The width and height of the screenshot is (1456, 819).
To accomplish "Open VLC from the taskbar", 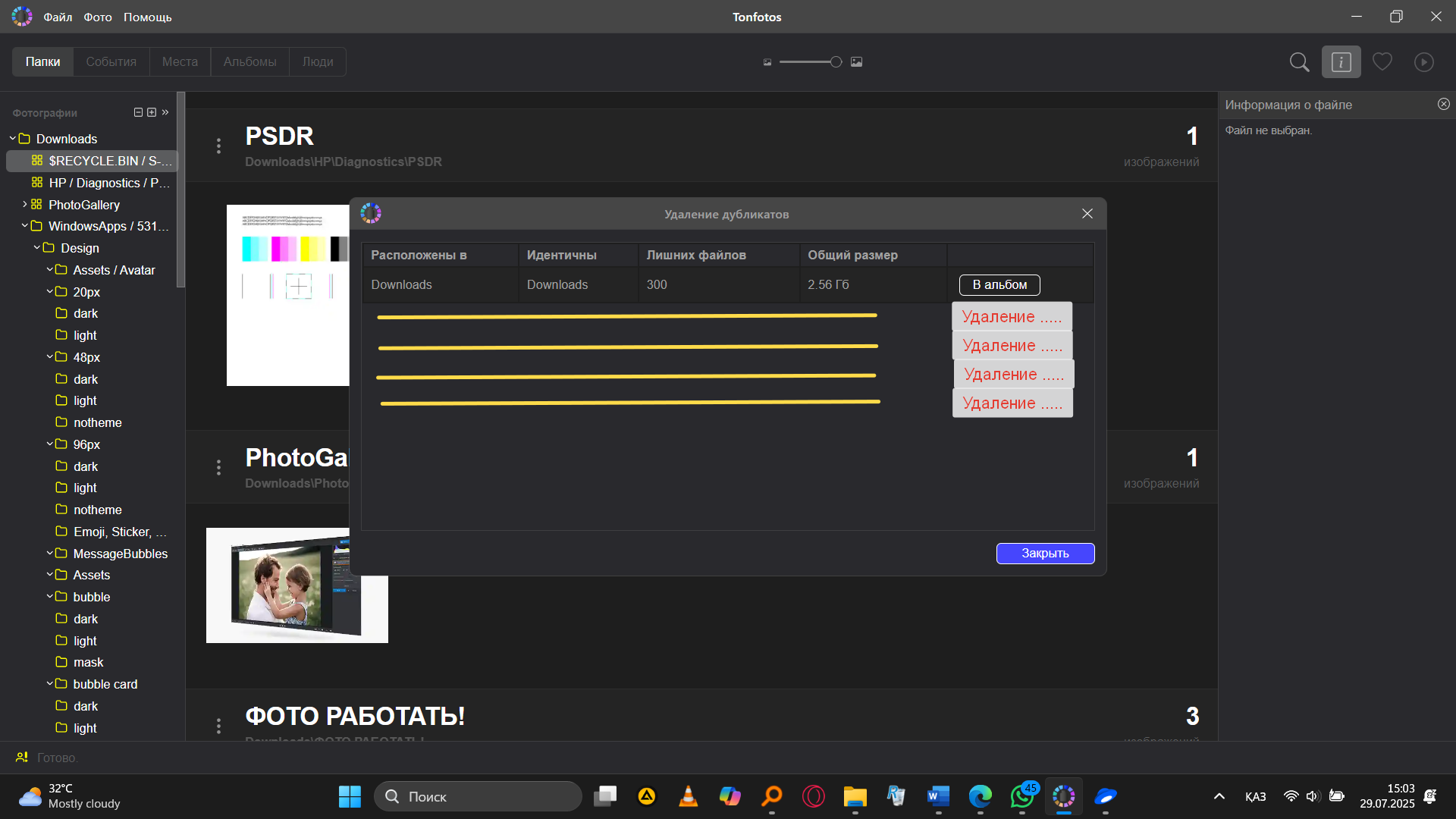I will (x=688, y=796).
